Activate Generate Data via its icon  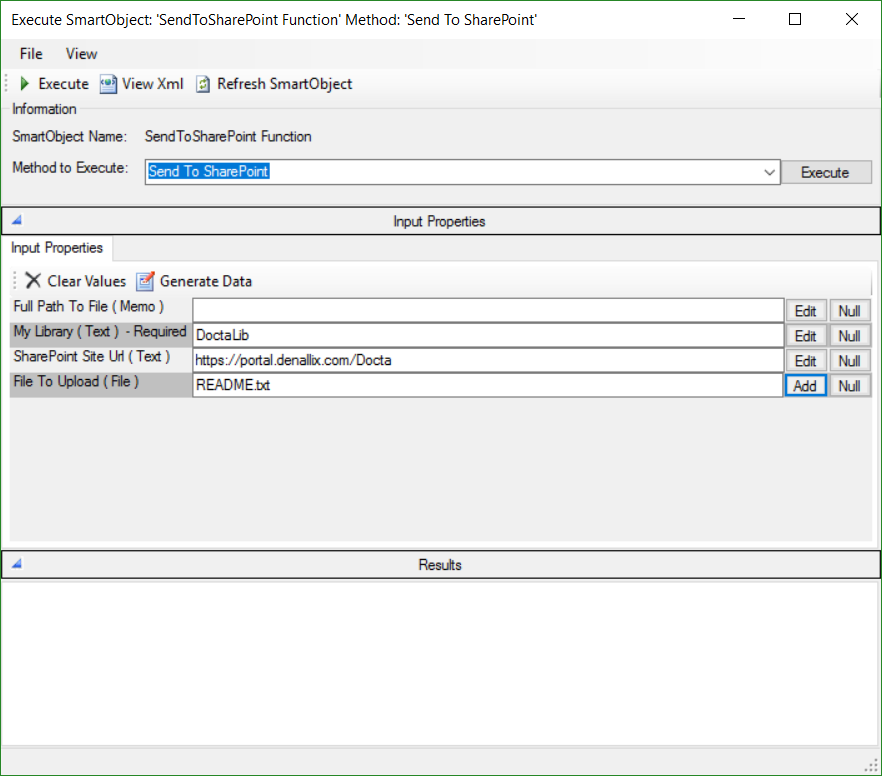[146, 281]
